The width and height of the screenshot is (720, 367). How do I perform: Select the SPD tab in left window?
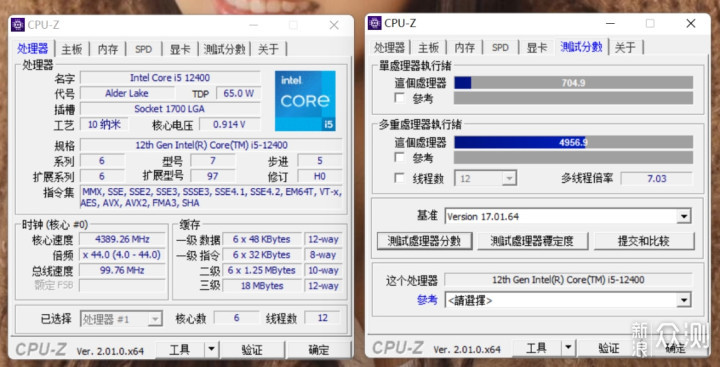143,49
